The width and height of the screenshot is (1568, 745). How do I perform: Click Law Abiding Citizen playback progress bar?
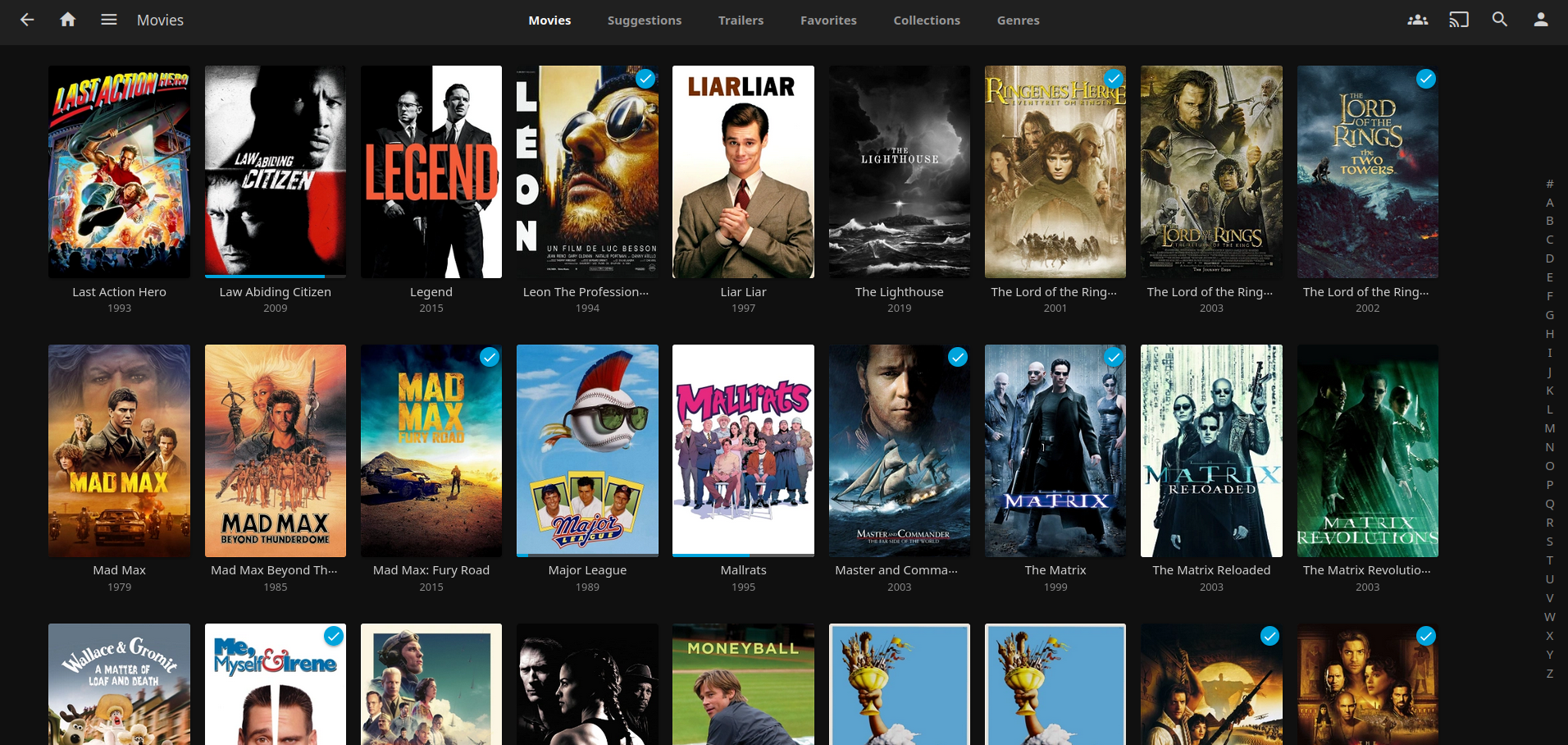276,277
